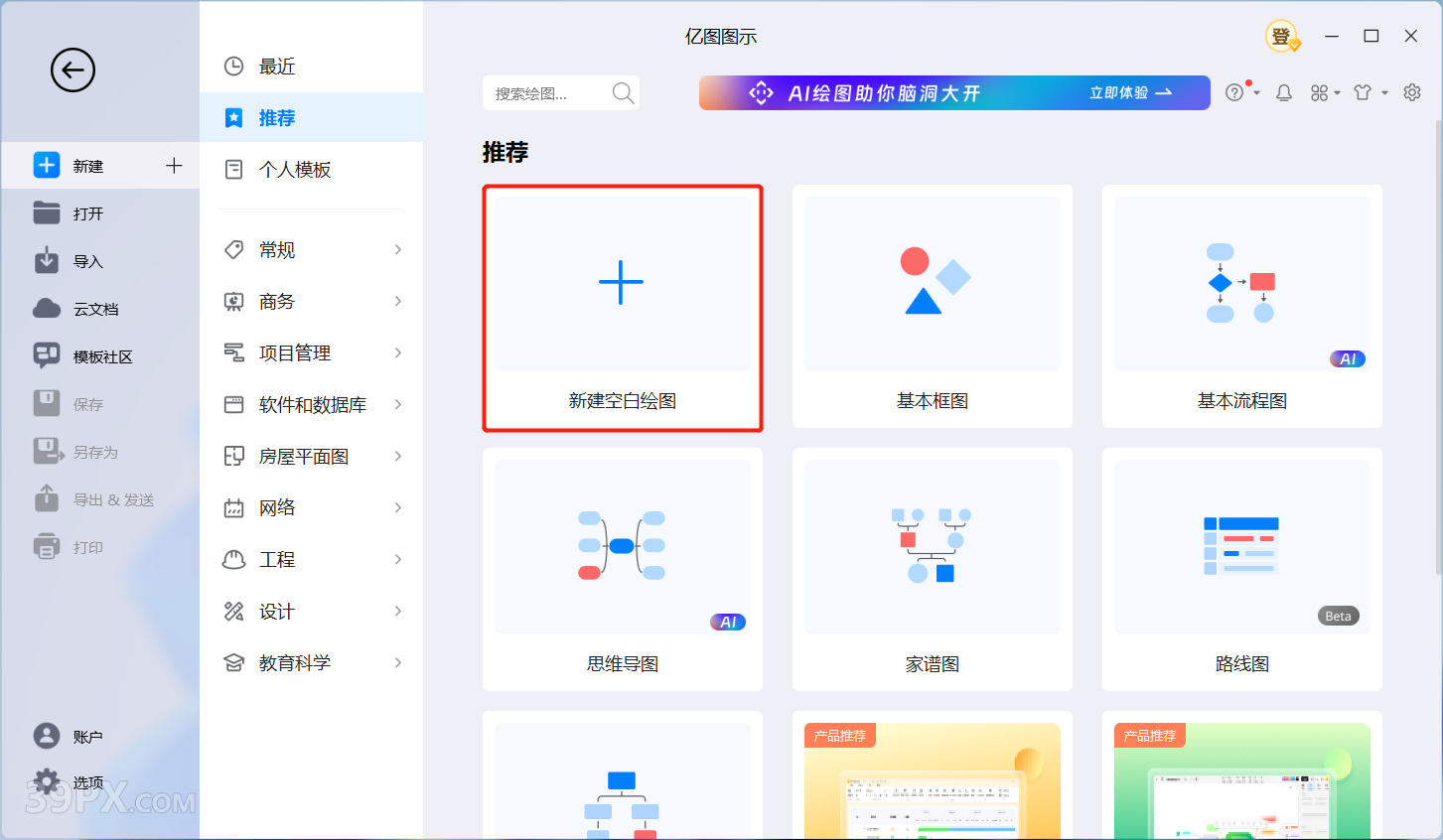Click the 另存为 icon
1443x840 pixels.
click(49, 451)
